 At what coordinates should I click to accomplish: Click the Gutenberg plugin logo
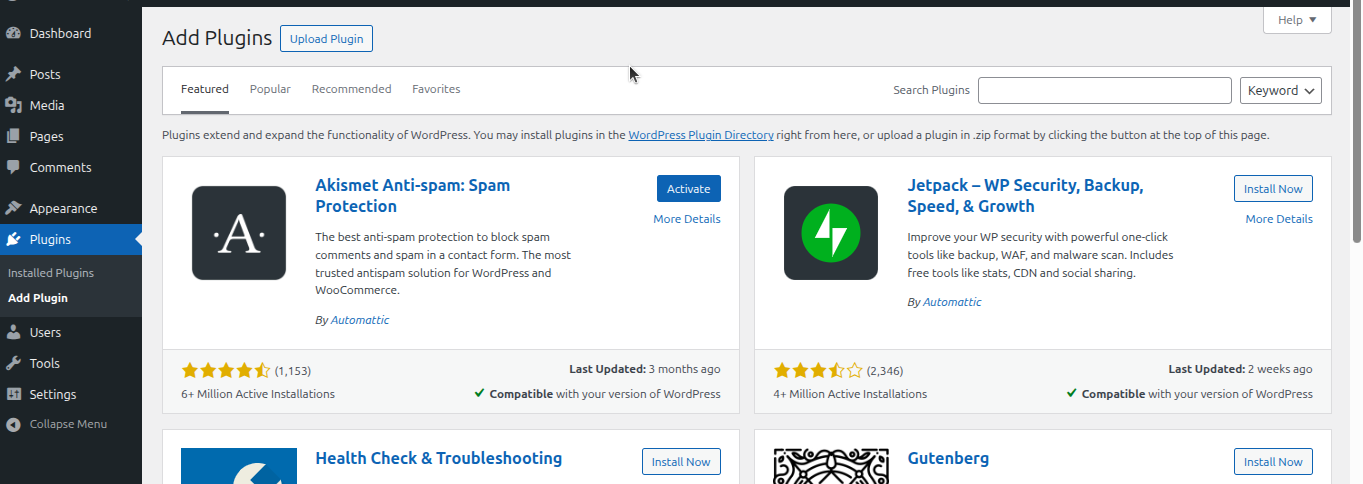[831, 466]
